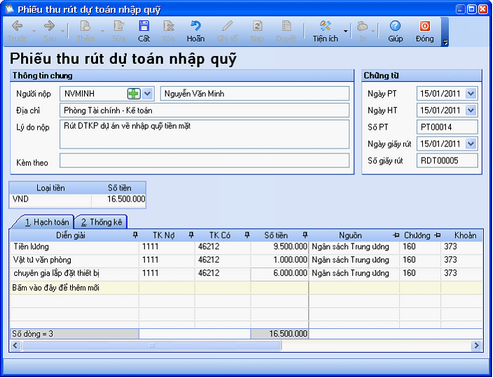
Task: Click the Lý do nộp text area
Action: click(x=204, y=134)
